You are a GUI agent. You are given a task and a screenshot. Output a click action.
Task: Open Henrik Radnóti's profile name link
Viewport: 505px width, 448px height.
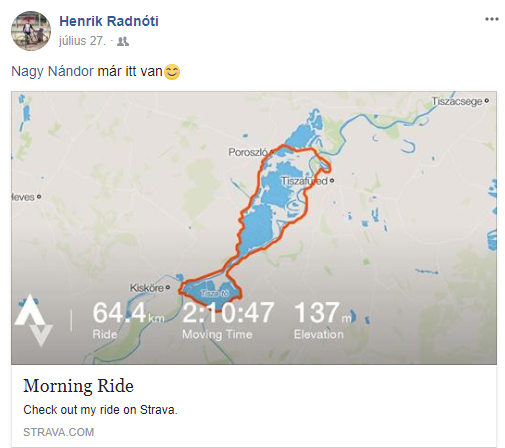click(109, 21)
